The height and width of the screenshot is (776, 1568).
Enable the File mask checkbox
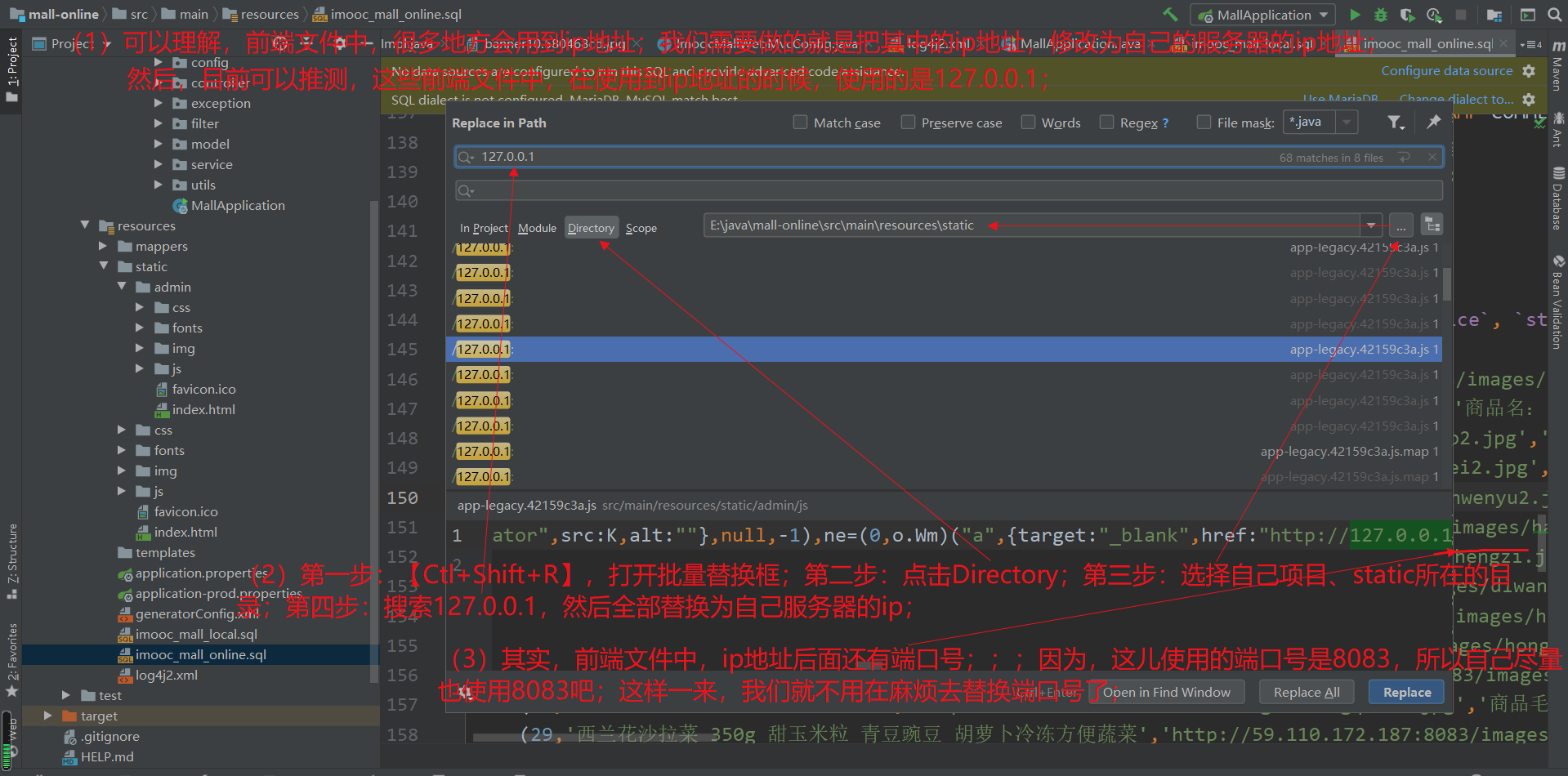tap(1204, 123)
